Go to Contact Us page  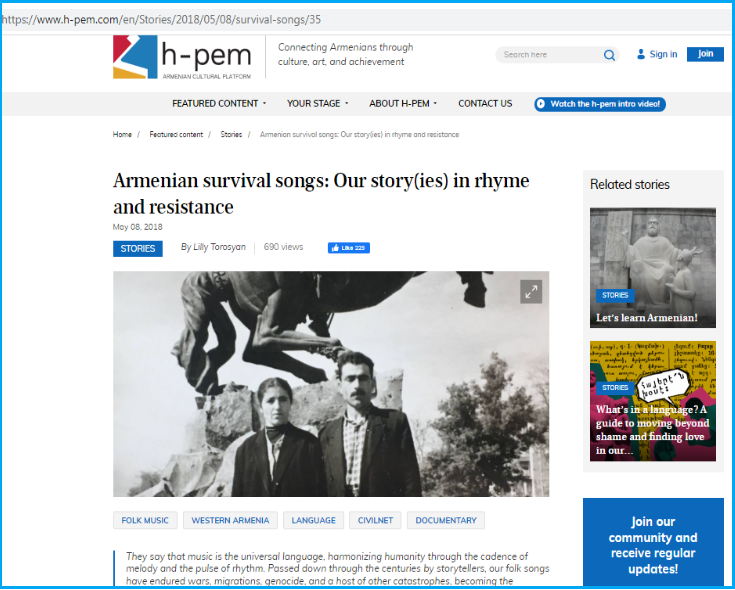point(485,104)
